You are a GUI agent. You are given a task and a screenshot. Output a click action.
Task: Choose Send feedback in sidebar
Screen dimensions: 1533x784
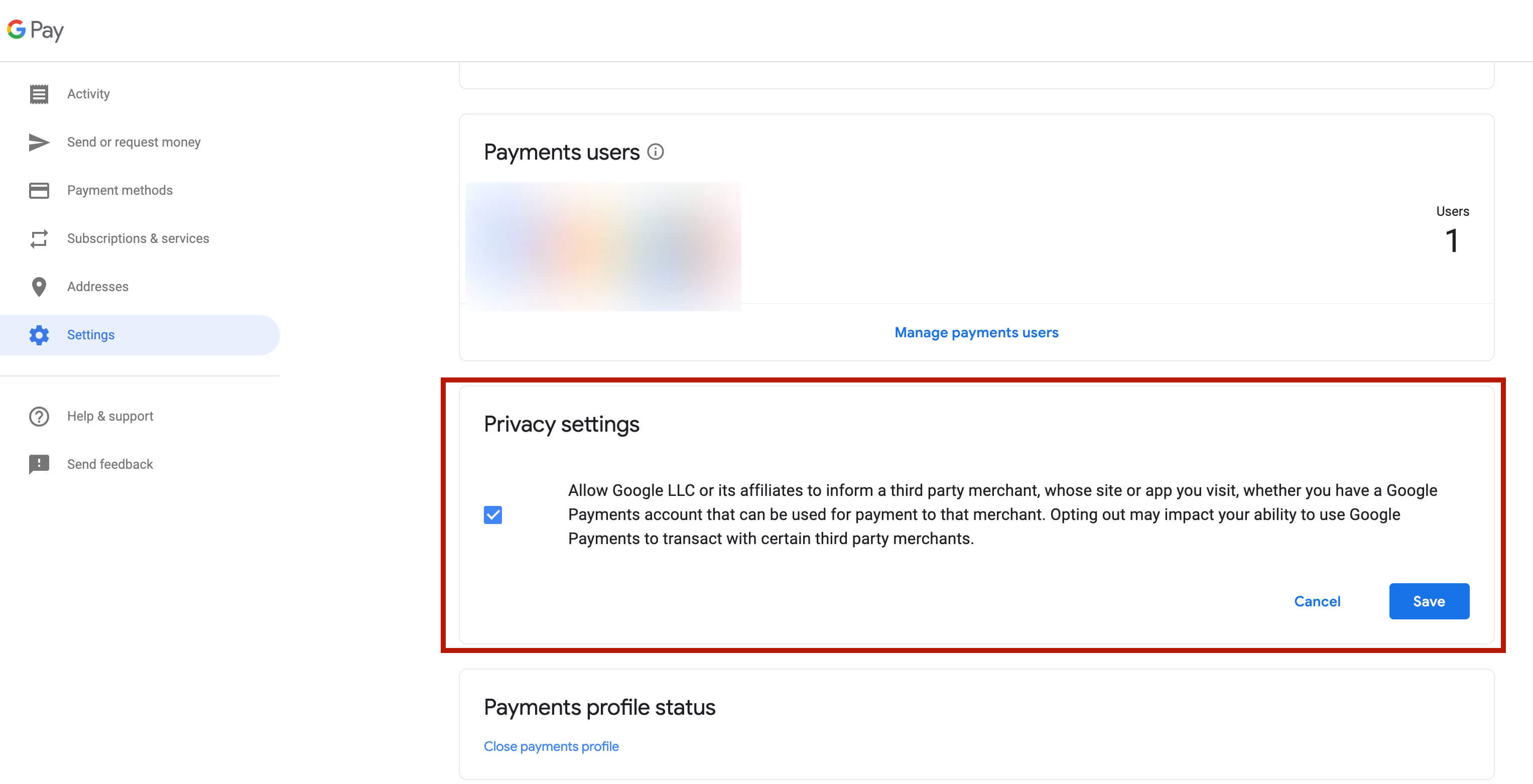[x=140, y=465]
